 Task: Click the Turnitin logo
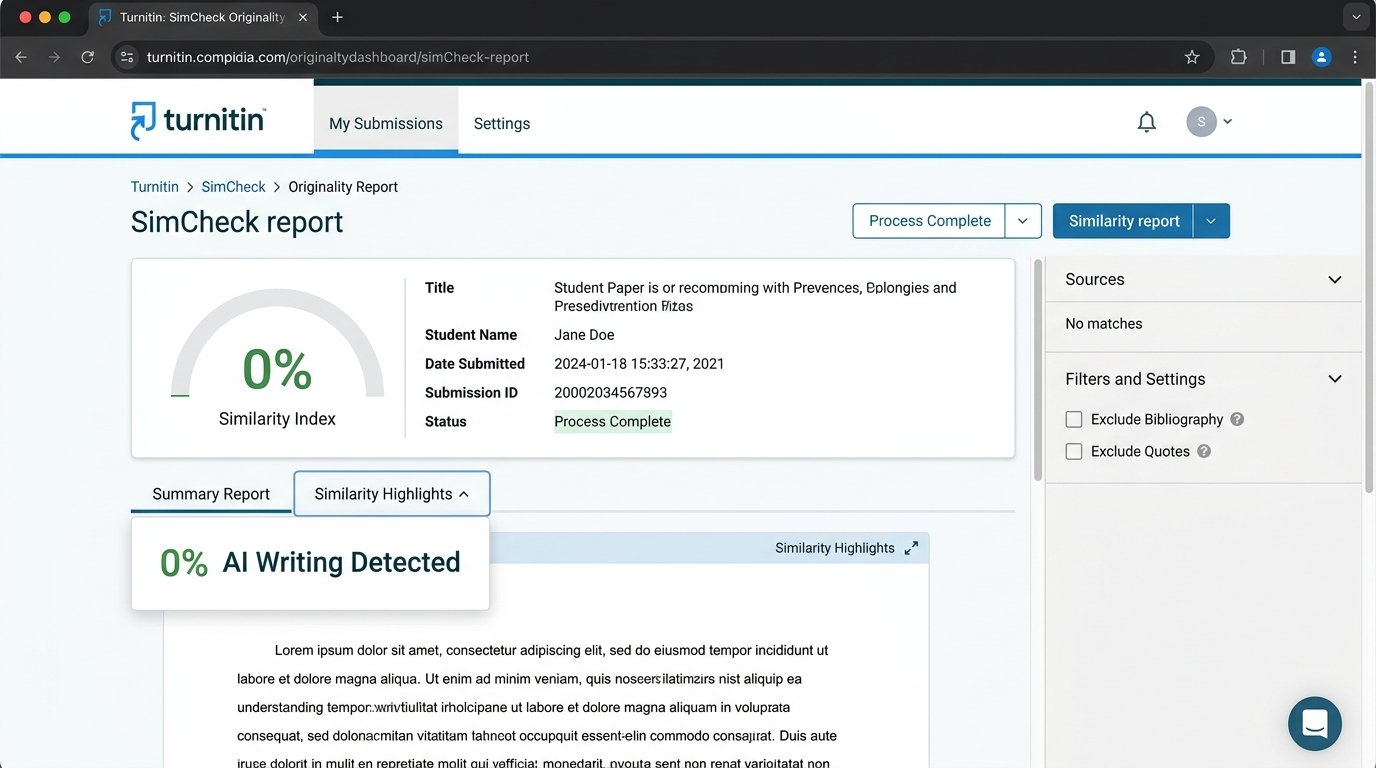click(x=198, y=121)
